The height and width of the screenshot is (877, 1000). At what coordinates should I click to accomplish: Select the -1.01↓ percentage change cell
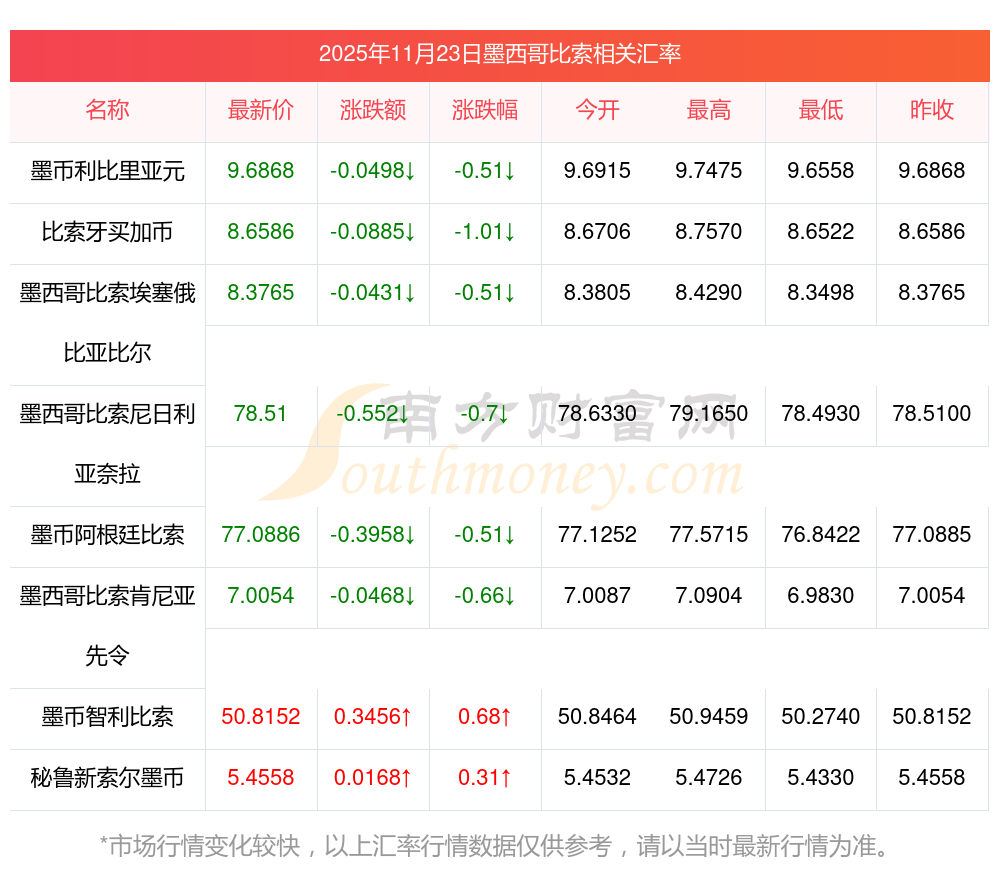click(485, 232)
